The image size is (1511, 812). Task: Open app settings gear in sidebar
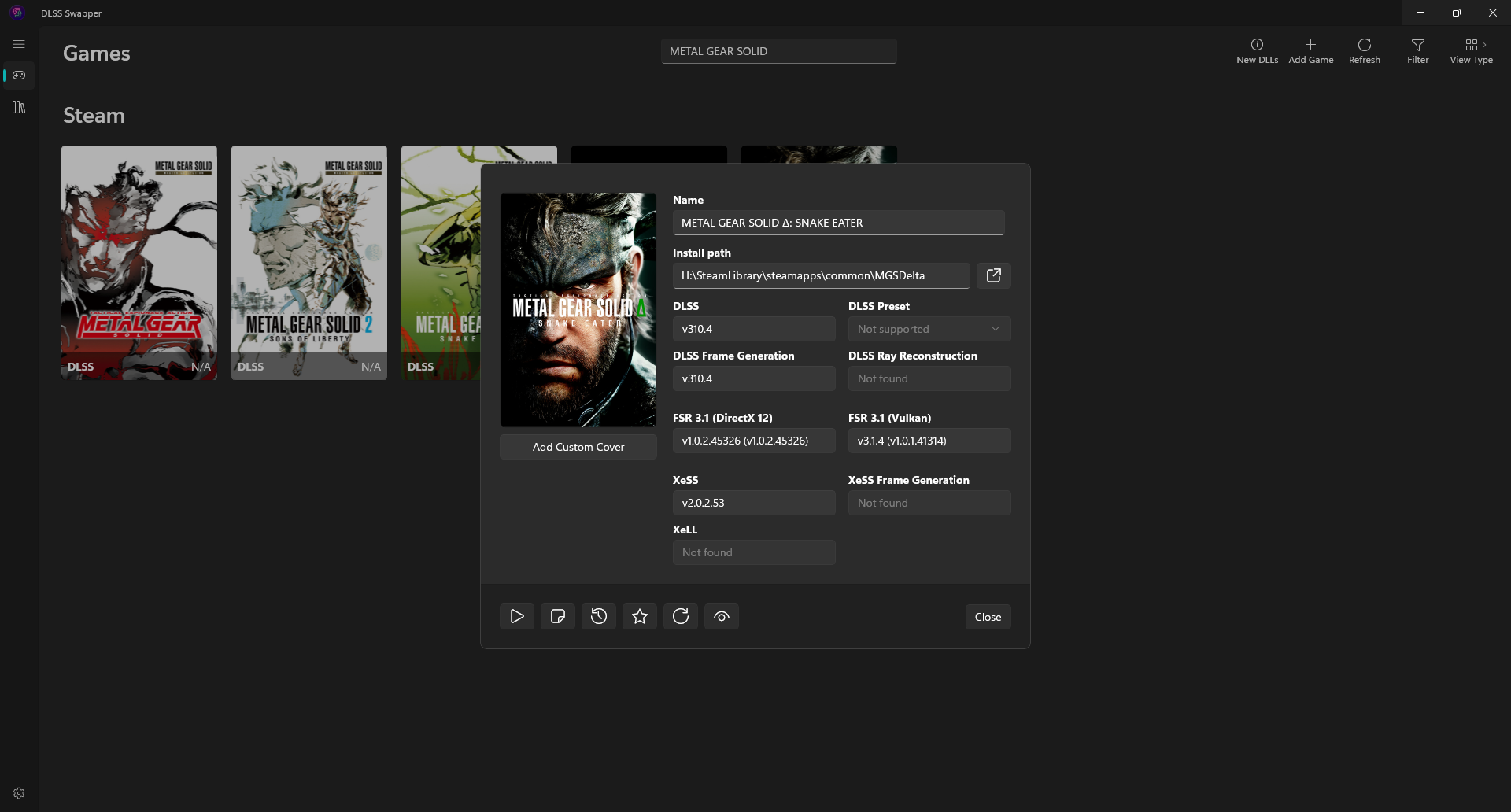[x=19, y=793]
